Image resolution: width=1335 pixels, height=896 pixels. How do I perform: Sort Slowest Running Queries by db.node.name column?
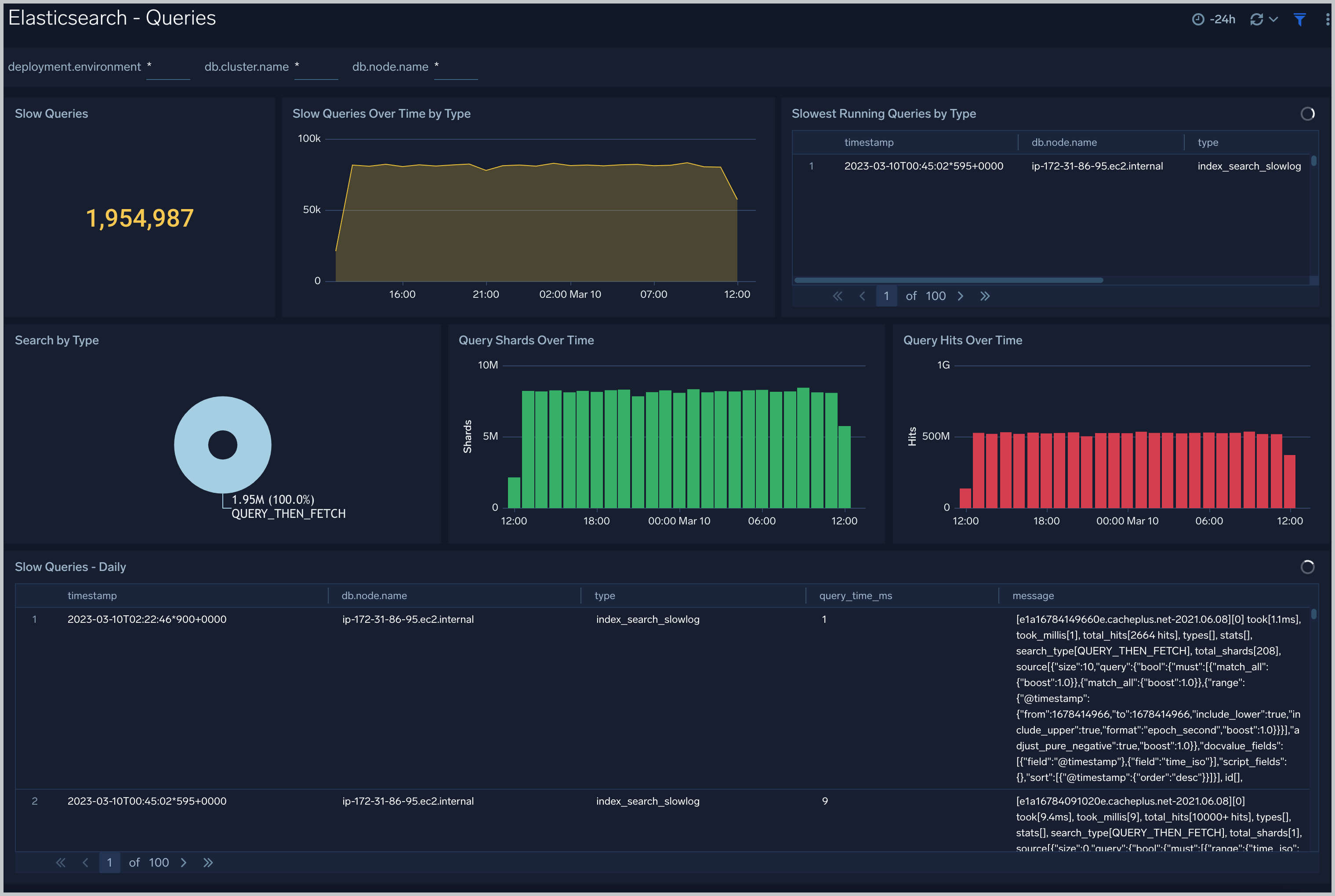tap(1064, 142)
